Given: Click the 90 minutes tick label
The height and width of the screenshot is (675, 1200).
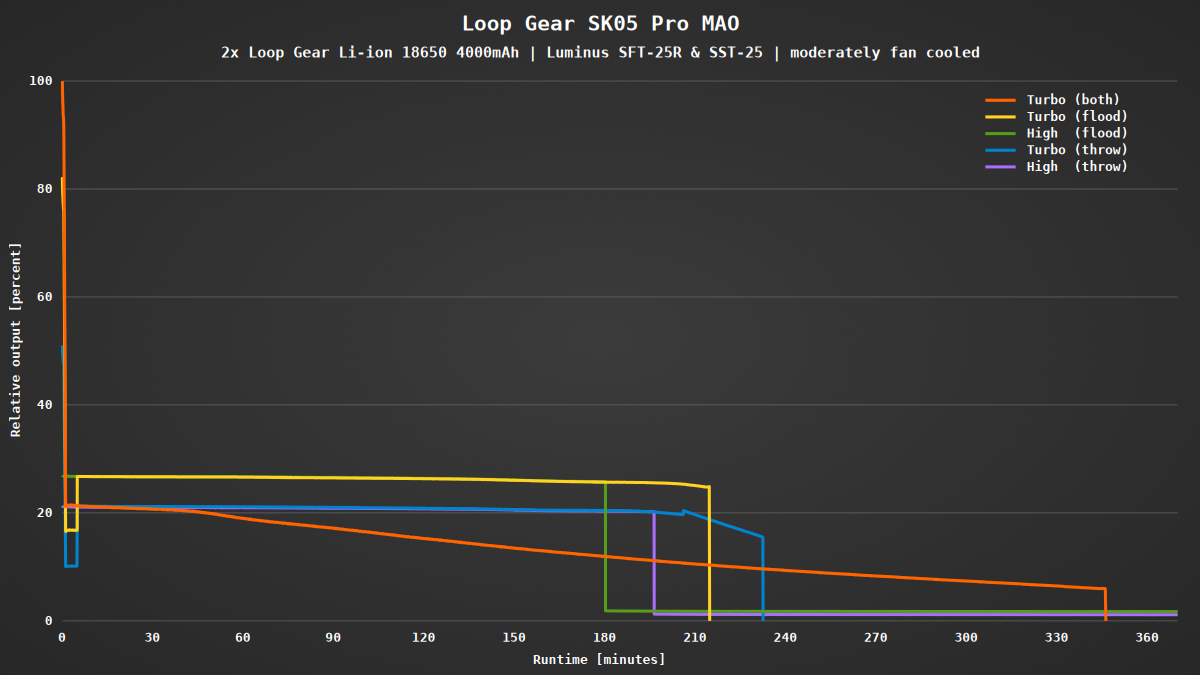Looking at the screenshot, I should point(333,637).
